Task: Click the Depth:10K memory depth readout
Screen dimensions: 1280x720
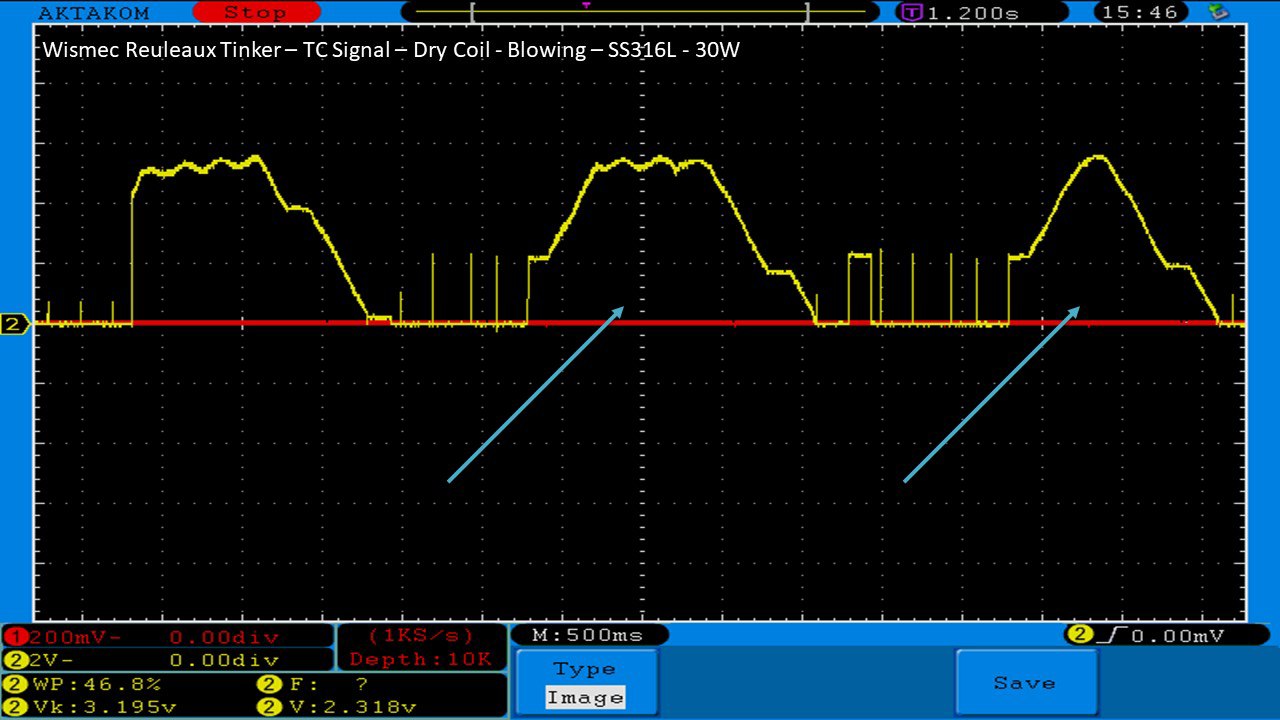Action: click(421, 659)
